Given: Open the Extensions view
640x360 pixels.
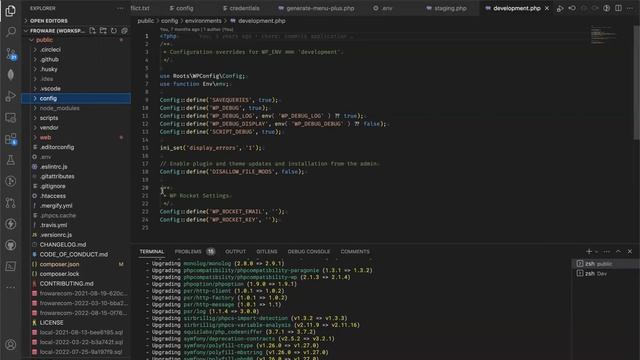Looking at the screenshot, I should click(11, 139).
